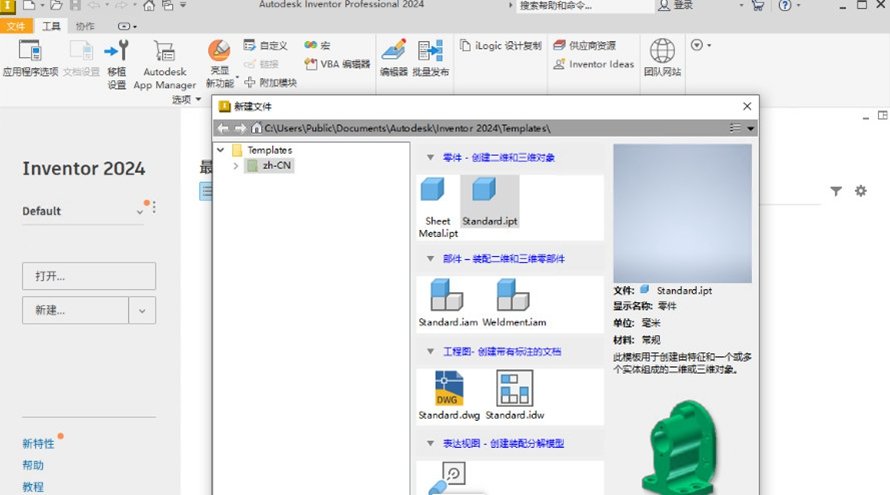Image resolution: width=890 pixels, height=495 pixels.
Task: Open 编辑器 editor tool
Action: [394, 57]
